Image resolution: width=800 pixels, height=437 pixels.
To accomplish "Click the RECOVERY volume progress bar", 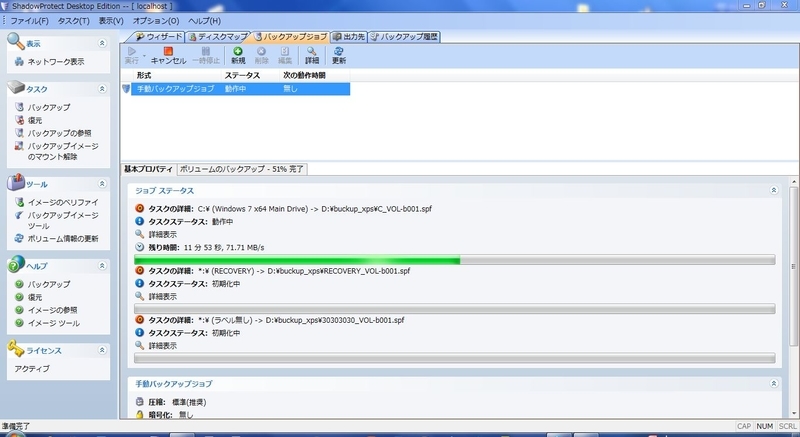I will tap(455, 309).
